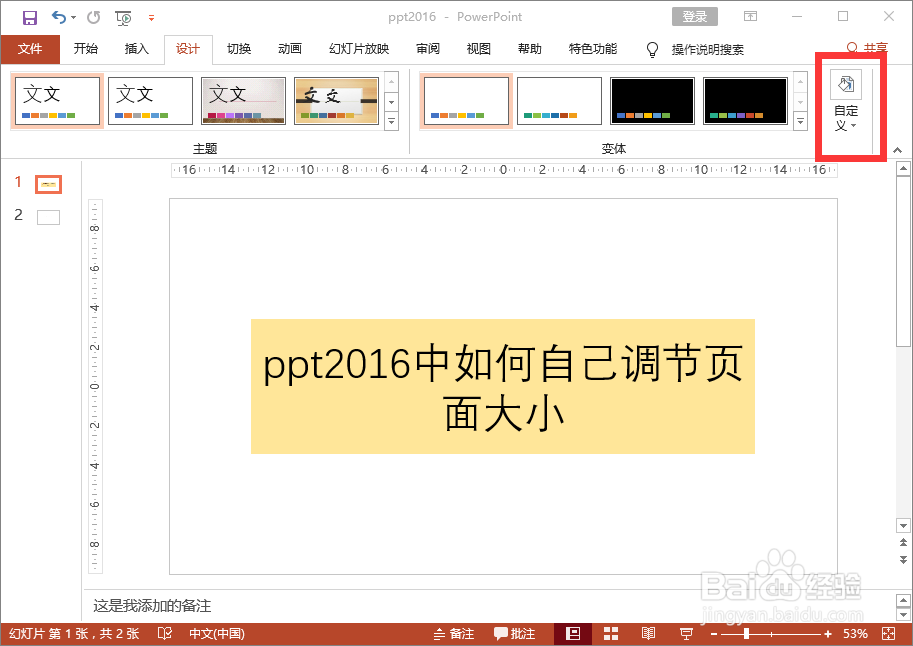913x646 pixels.
Task: Open the 视图 tab
Action: [479, 49]
